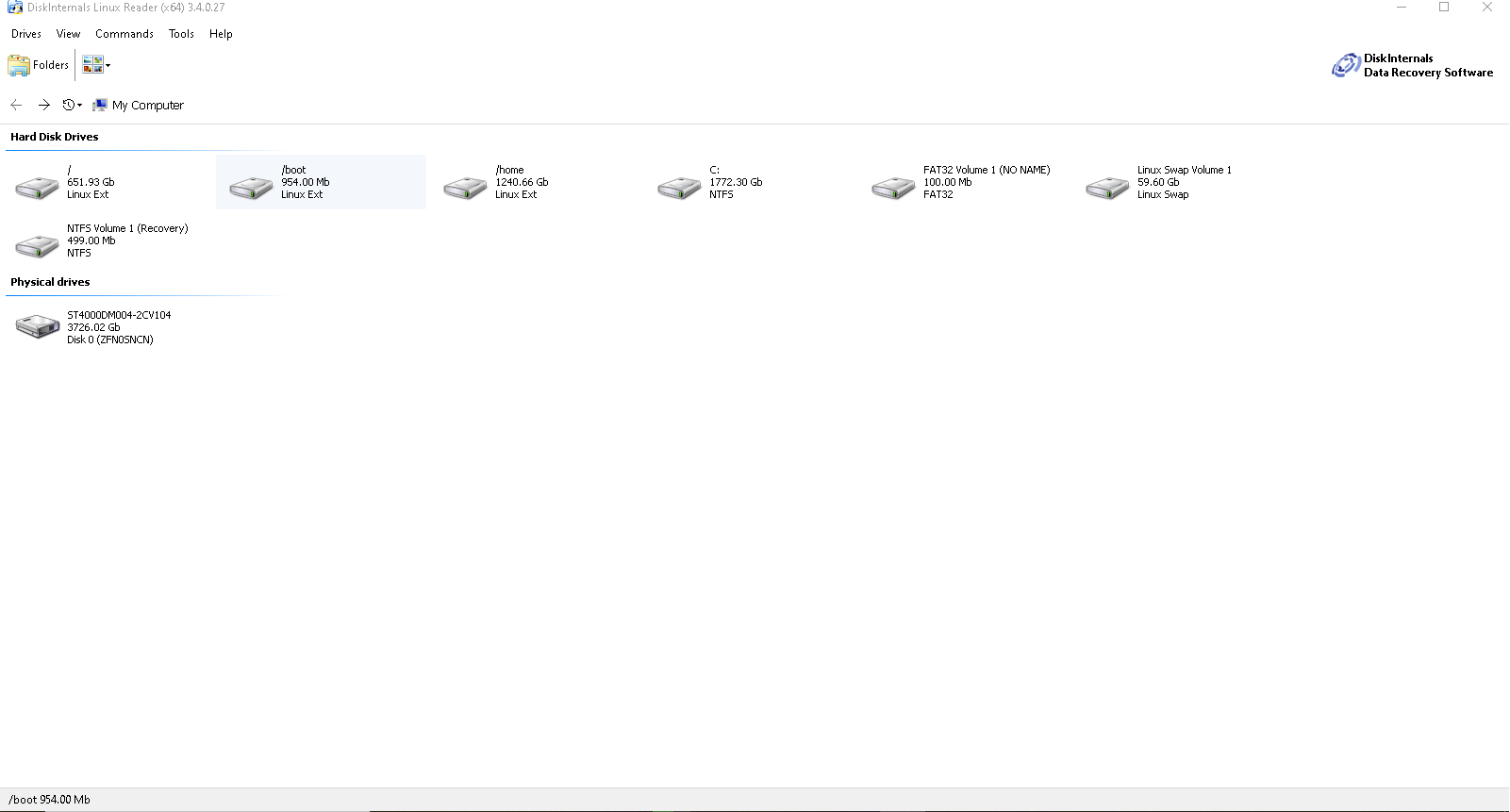
Task: Click the view mode thumbnails icon
Action: click(92, 65)
